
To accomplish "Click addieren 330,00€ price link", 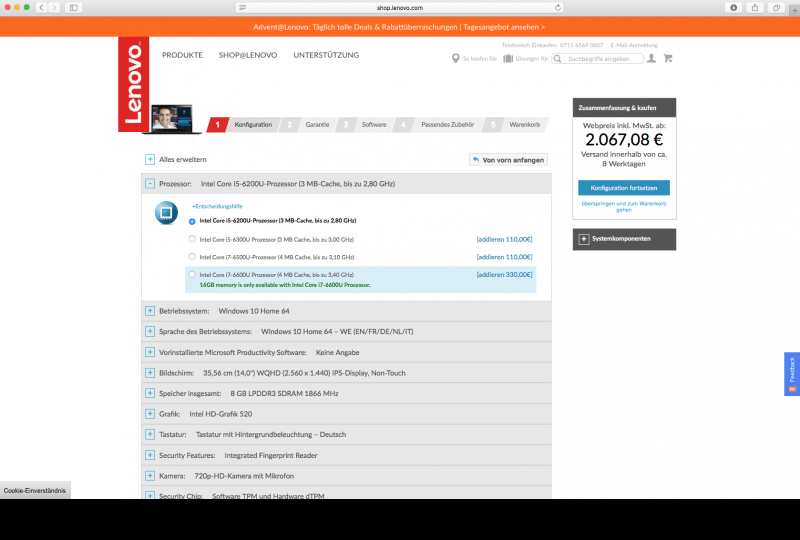I will pyautogui.click(x=504, y=275).
